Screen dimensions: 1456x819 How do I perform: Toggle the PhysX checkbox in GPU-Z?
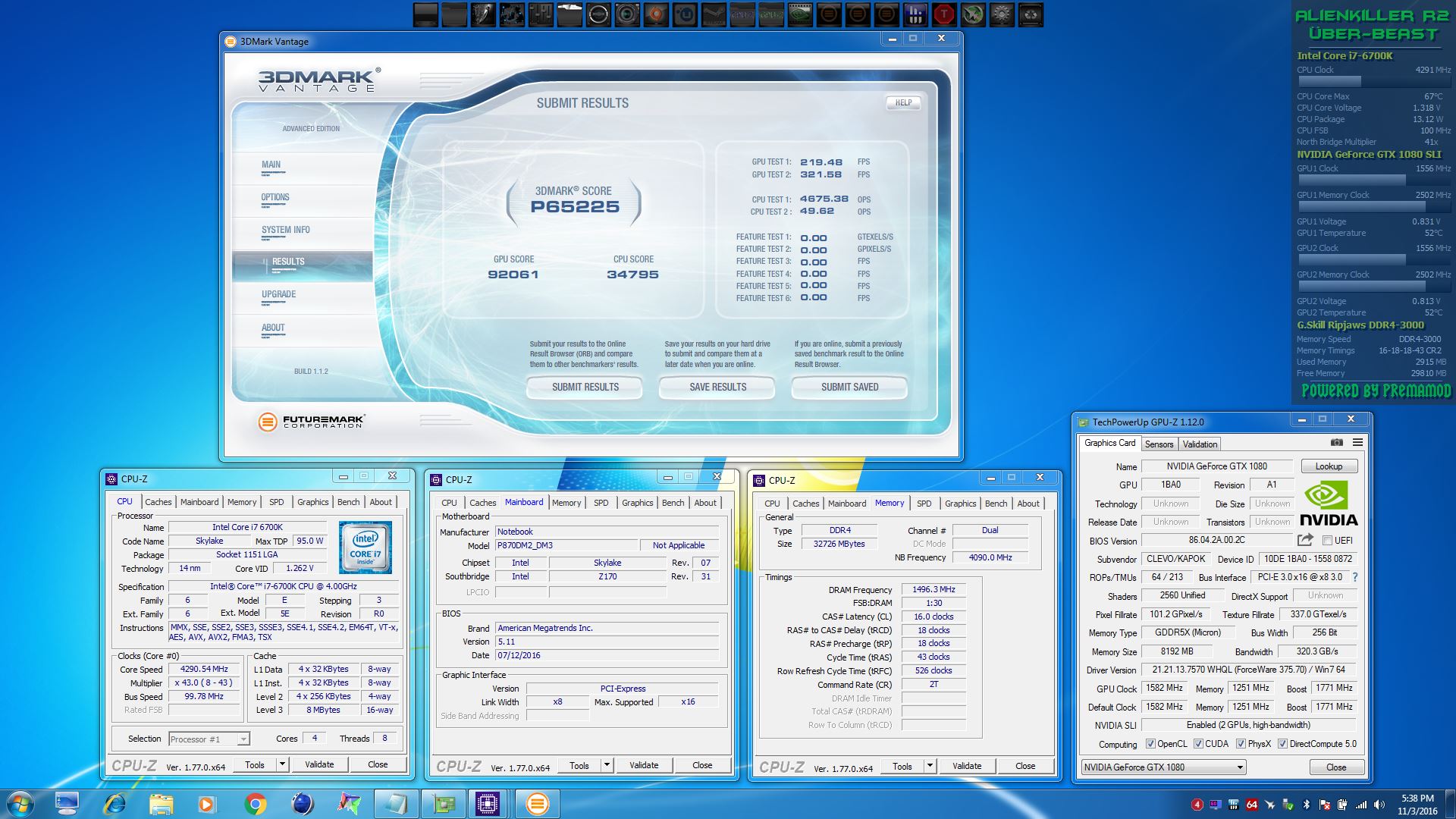(x=1241, y=744)
